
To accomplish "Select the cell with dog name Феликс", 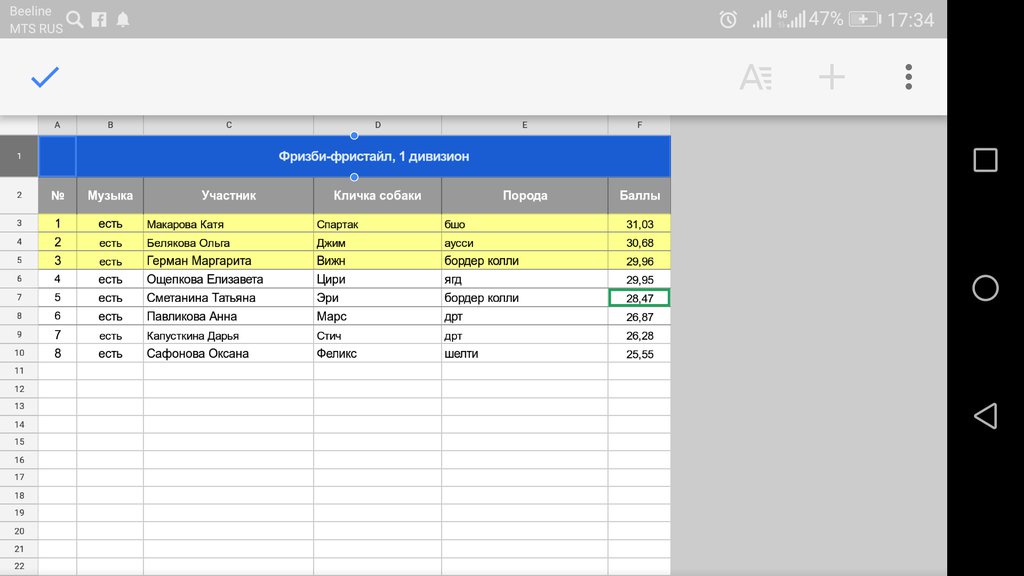I will 377,353.
